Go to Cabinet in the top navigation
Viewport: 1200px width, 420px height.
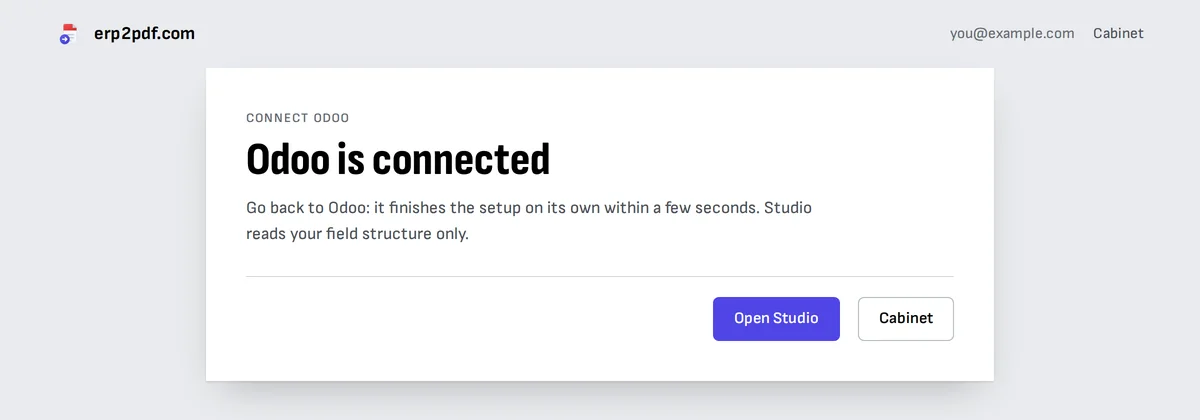click(x=1118, y=33)
